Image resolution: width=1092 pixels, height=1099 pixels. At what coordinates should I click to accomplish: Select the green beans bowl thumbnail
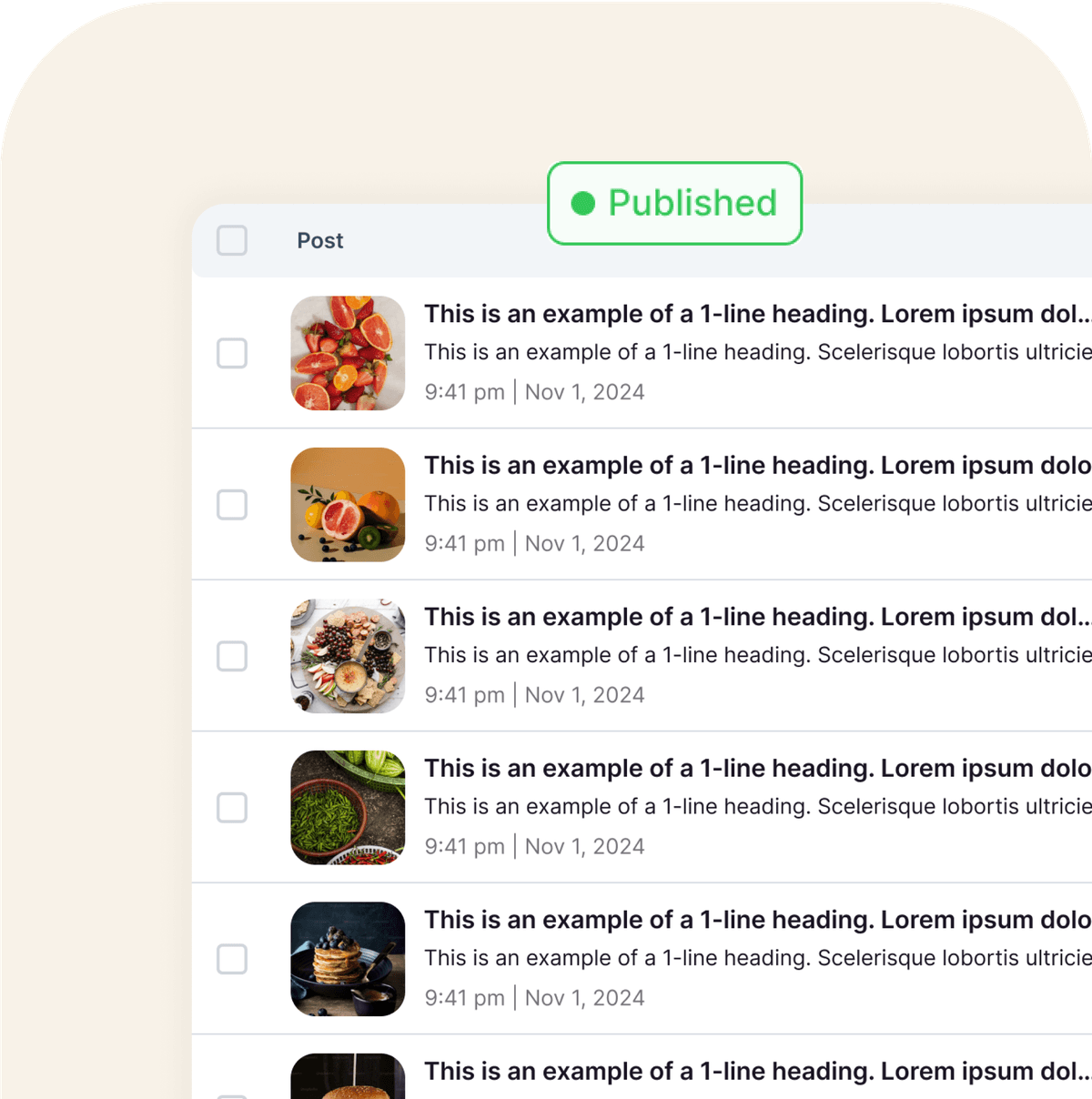[x=348, y=807]
